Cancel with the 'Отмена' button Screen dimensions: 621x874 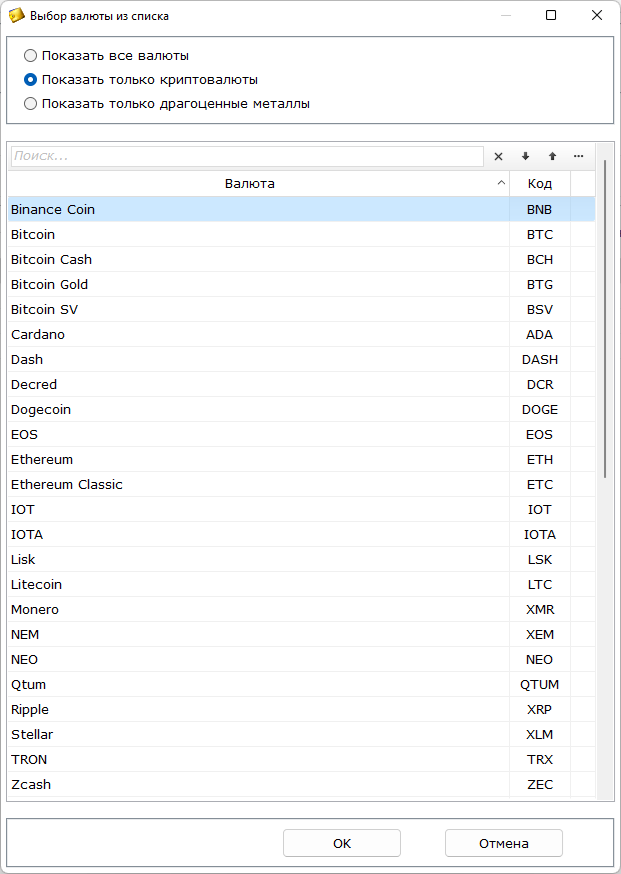[x=503, y=843]
